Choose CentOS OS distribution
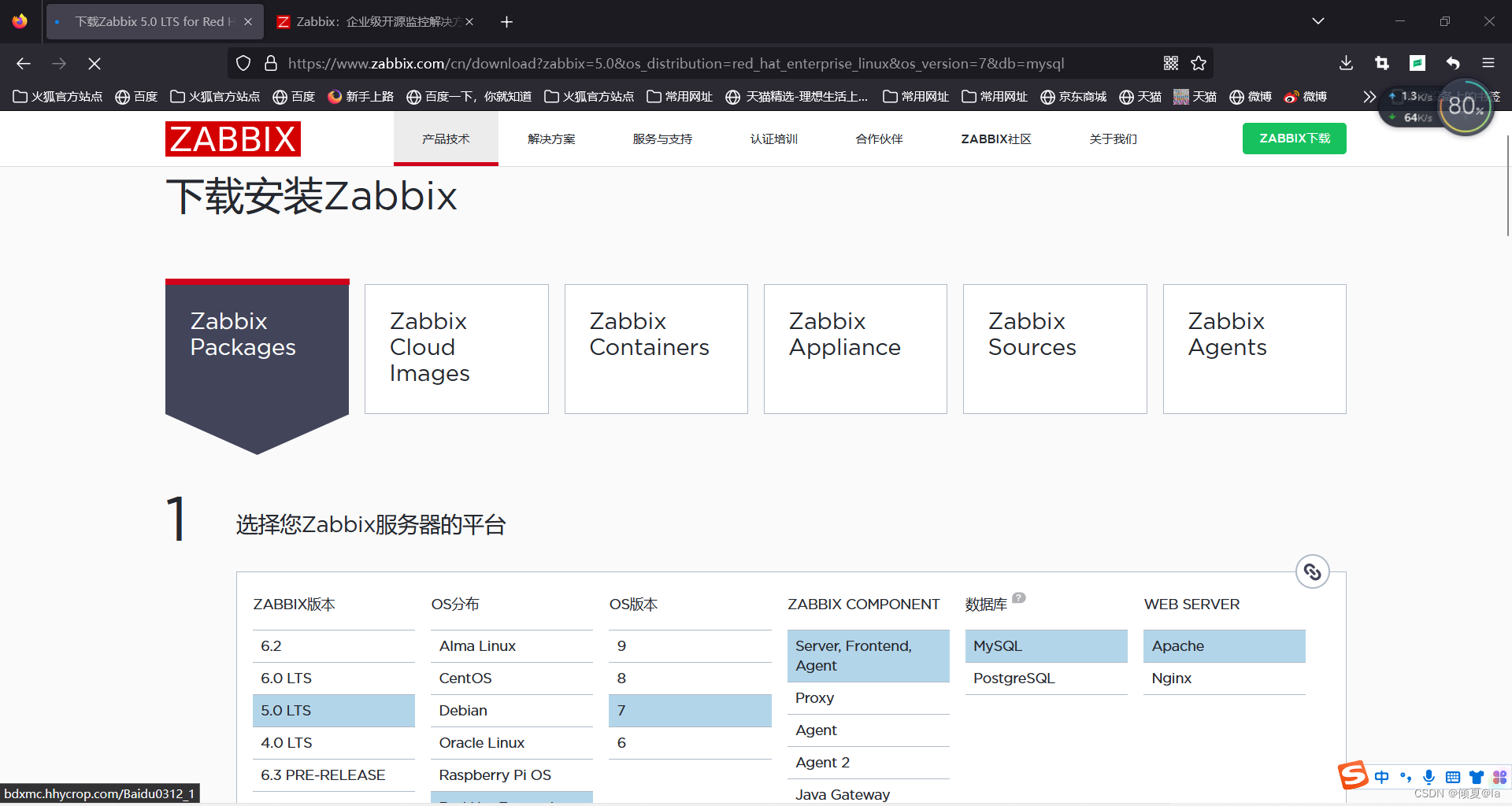This screenshot has width=1512, height=806. click(x=512, y=678)
